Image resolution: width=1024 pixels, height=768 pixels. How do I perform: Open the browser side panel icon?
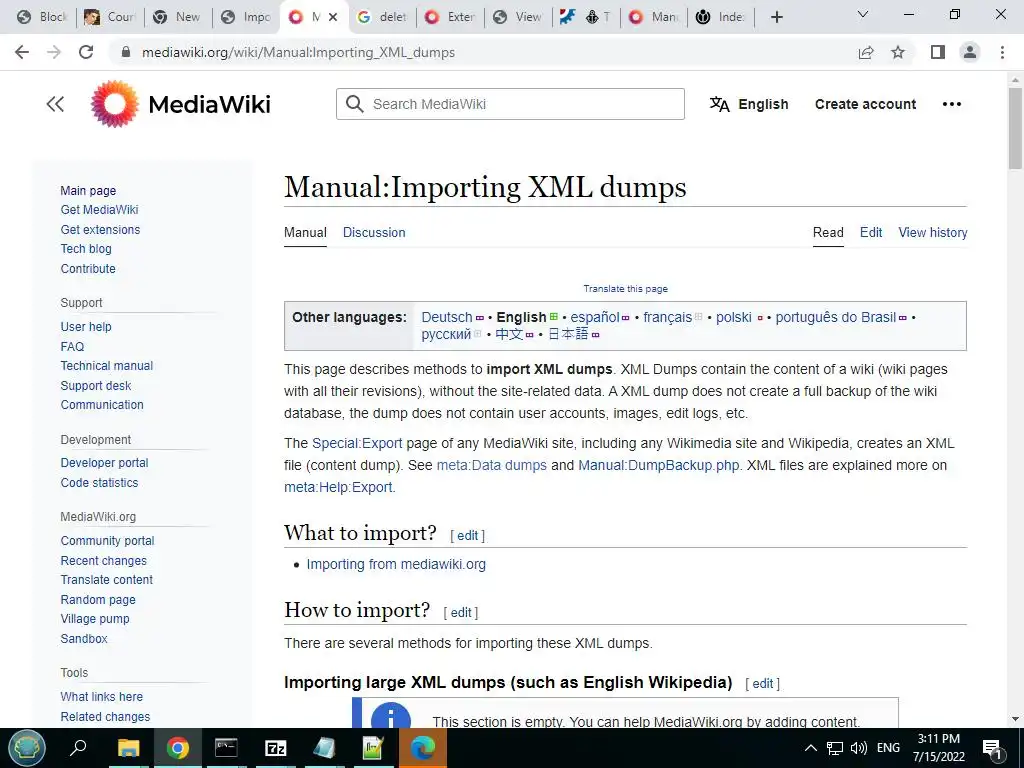tap(938, 52)
